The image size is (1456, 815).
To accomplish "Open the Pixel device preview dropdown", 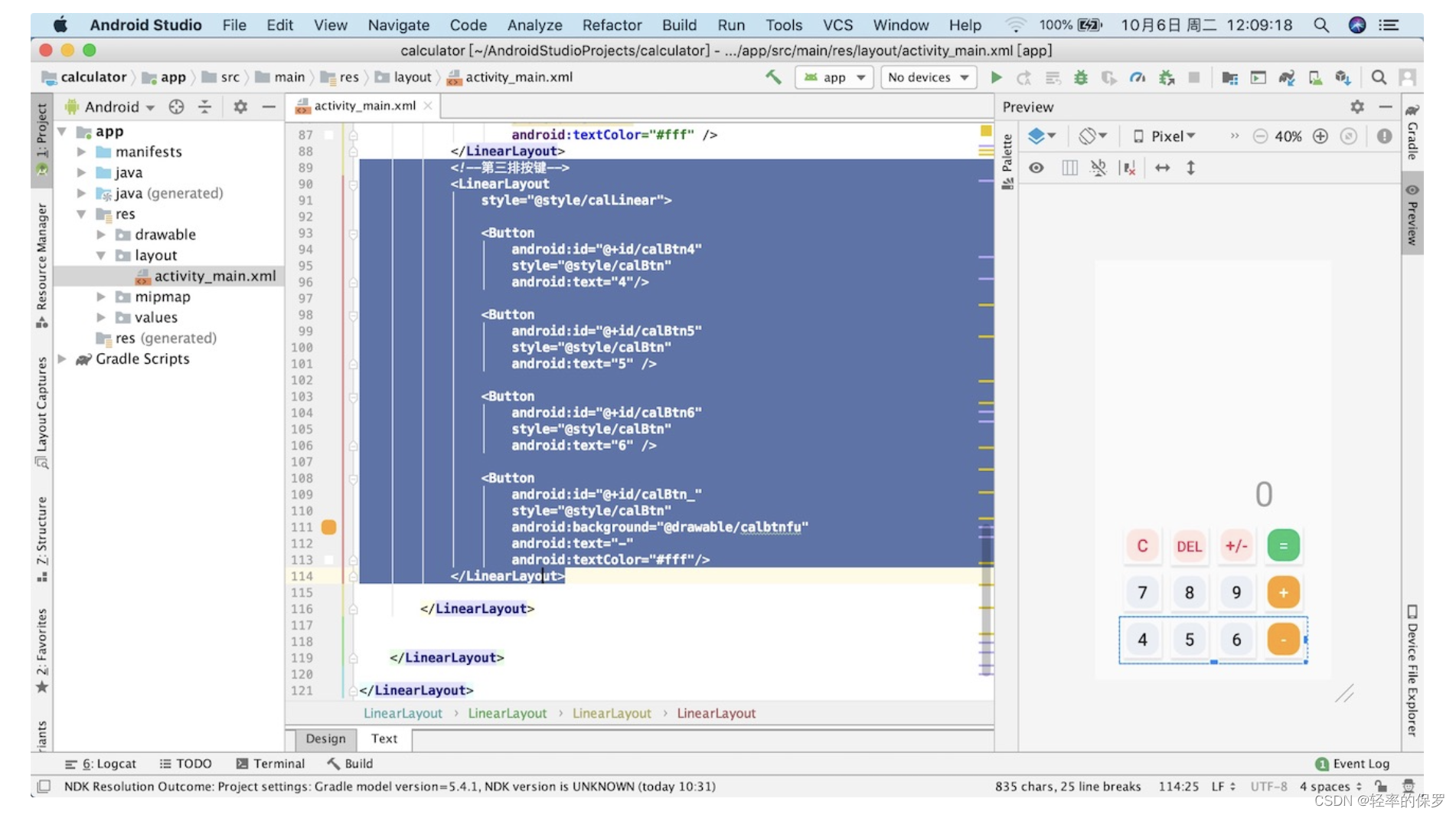I will (1164, 136).
